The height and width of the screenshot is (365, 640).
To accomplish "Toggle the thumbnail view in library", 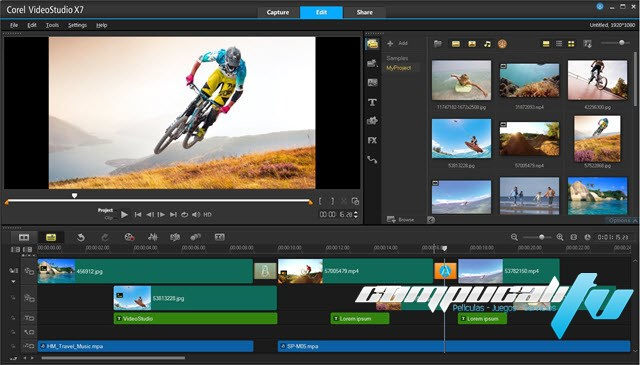I will tap(571, 44).
